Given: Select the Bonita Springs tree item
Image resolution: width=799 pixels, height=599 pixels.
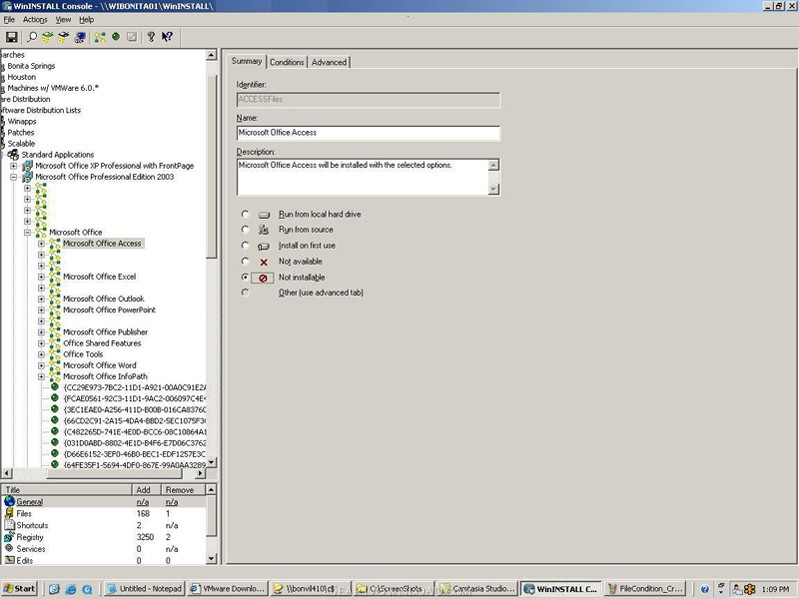Looking at the screenshot, I should [31, 66].
